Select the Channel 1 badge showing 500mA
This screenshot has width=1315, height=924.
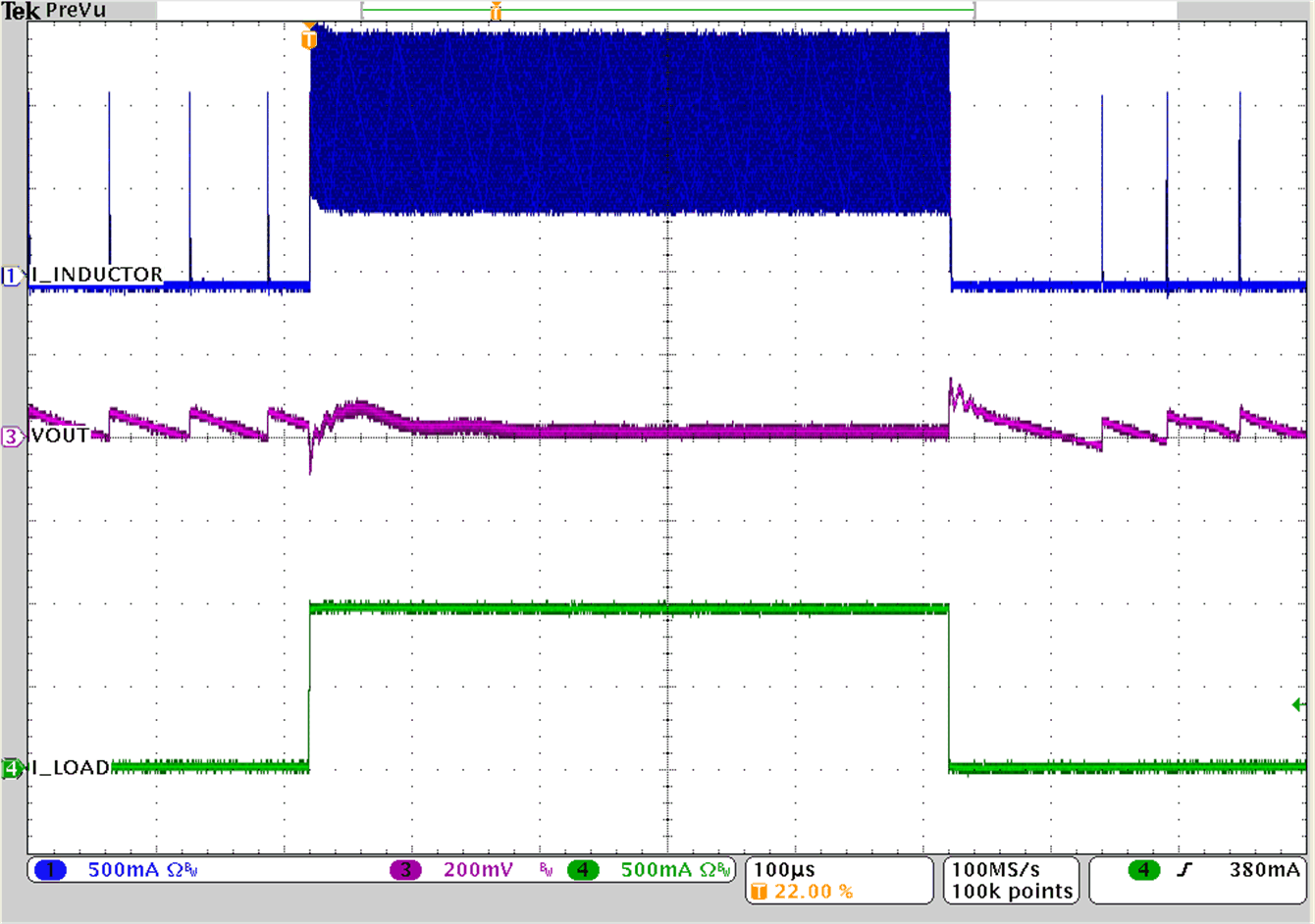[49, 867]
